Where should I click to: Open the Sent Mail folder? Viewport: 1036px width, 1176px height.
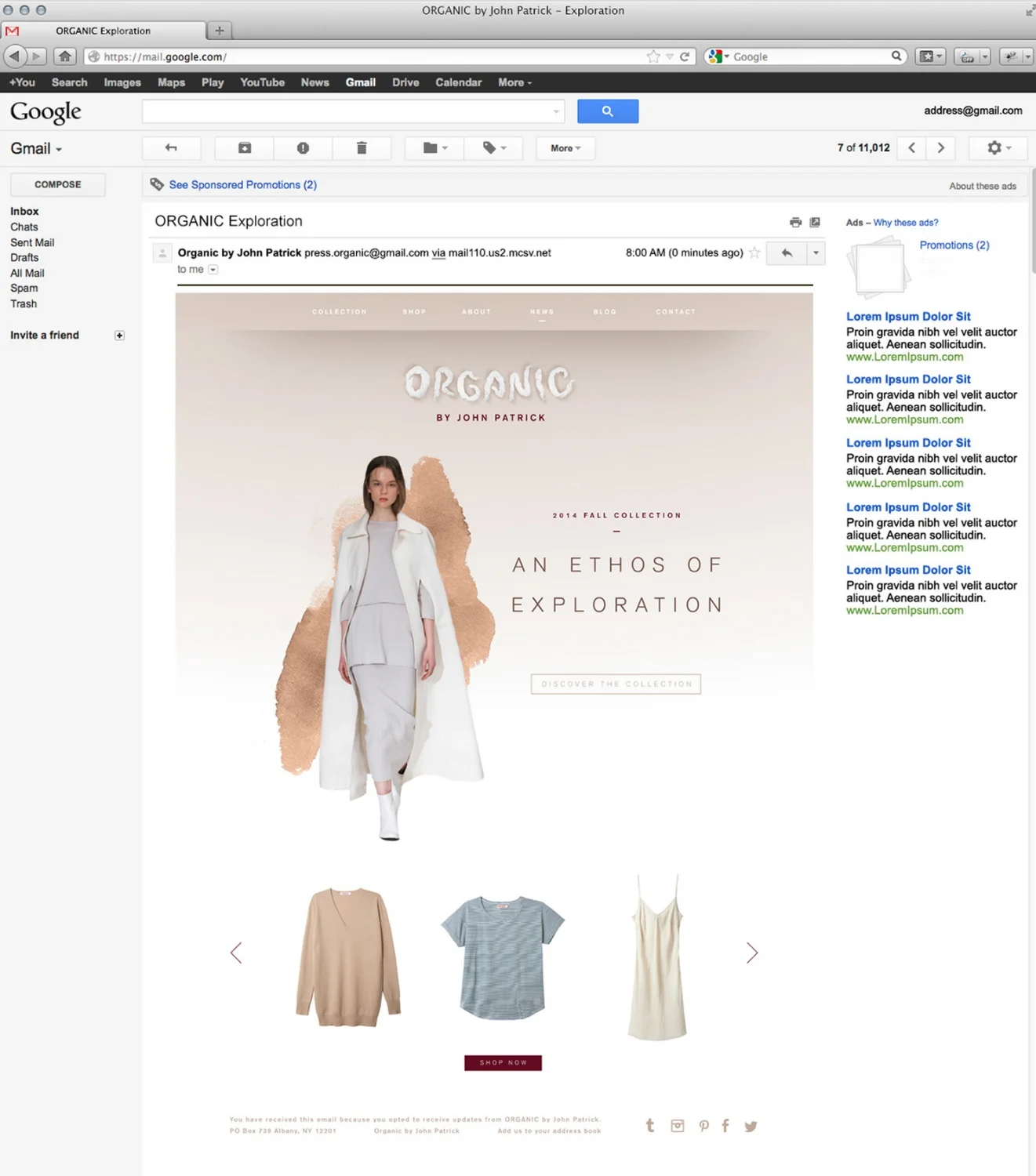(32, 243)
